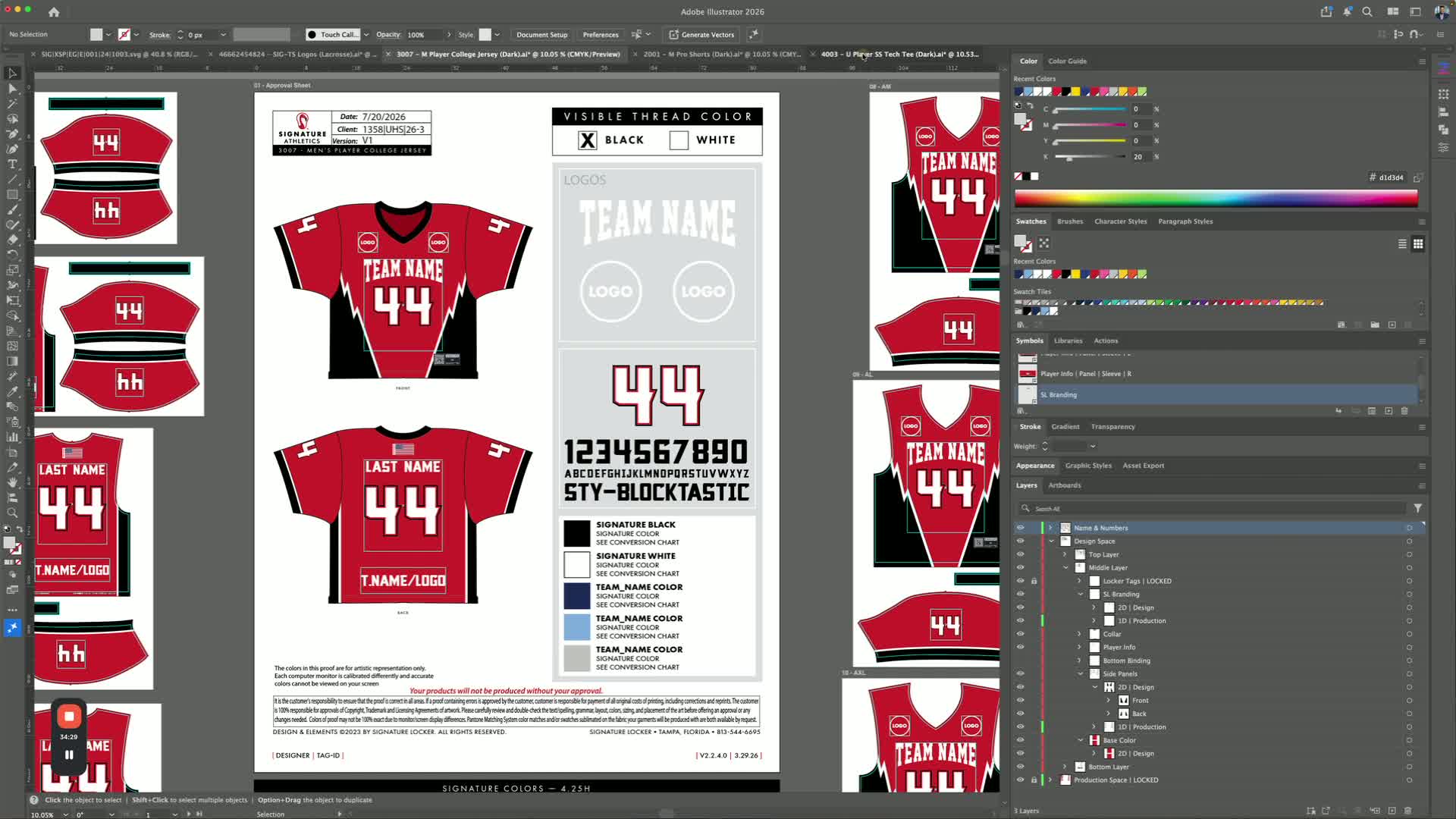Expand the Top Layer group
The height and width of the screenshot is (819, 1456).
(x=1065, y=554)
